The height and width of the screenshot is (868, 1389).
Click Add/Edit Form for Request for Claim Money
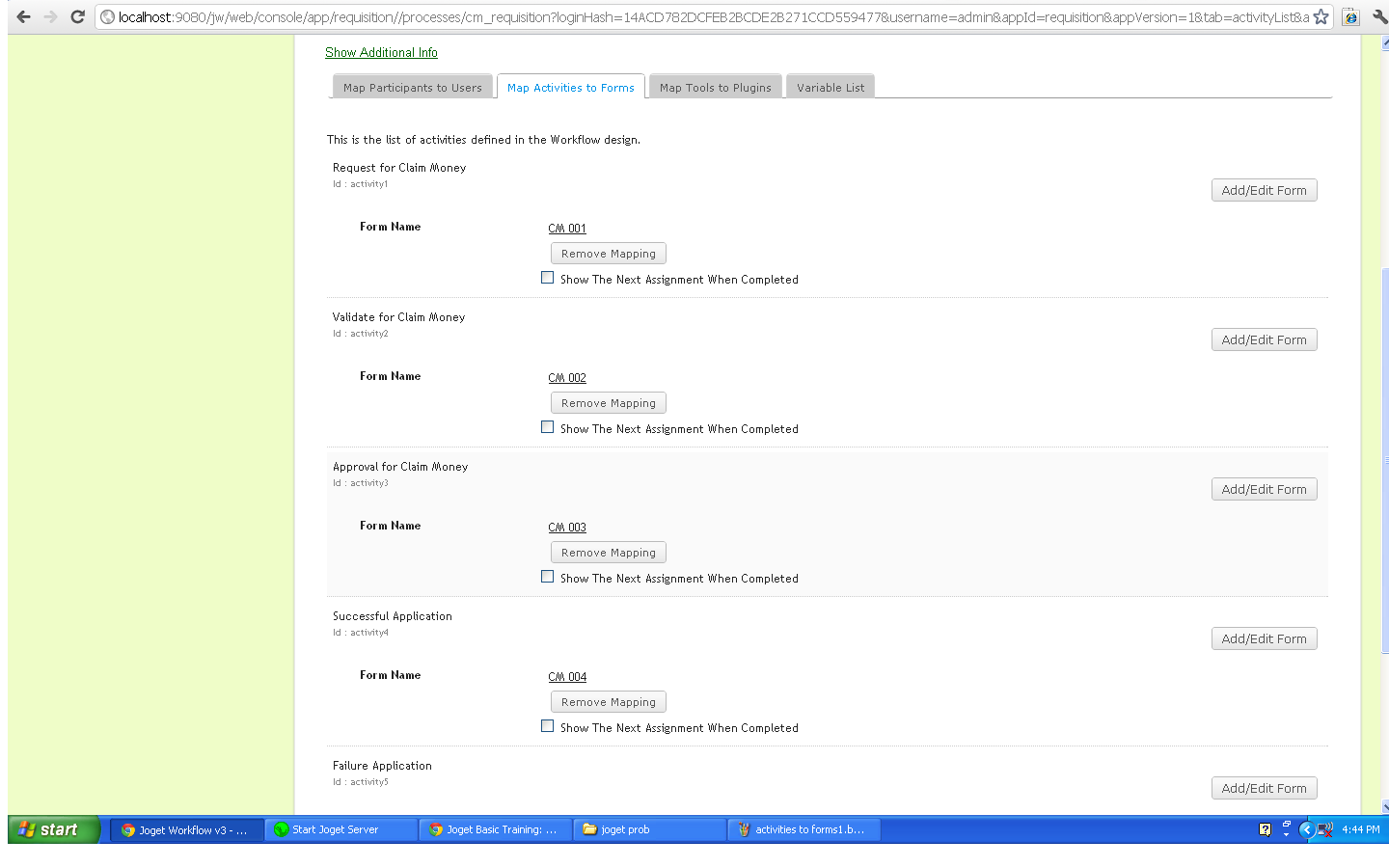click(x=1264, y=190)
